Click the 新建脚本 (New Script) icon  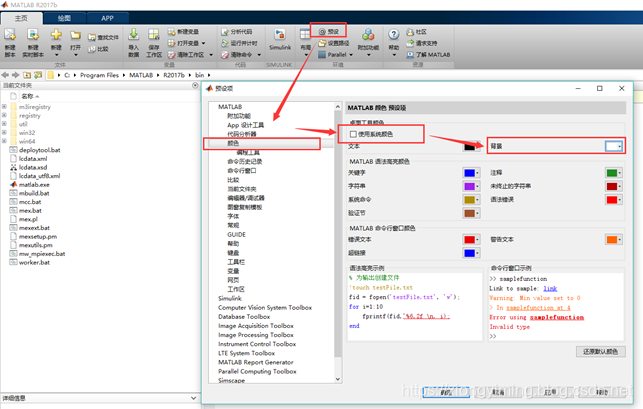[x=10, y=35]
